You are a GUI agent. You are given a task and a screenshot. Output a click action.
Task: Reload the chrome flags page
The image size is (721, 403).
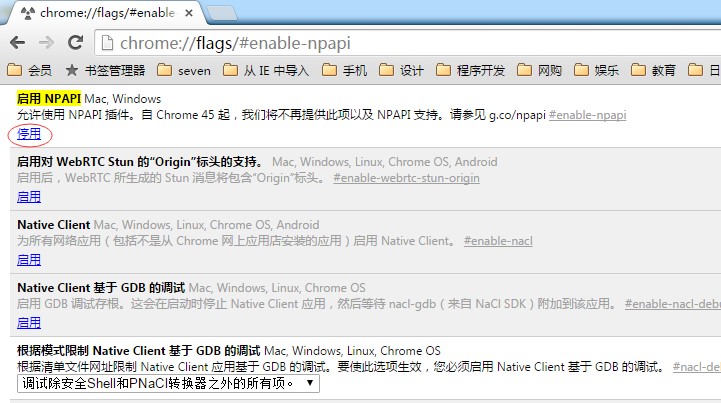click(x=75, y=43)
